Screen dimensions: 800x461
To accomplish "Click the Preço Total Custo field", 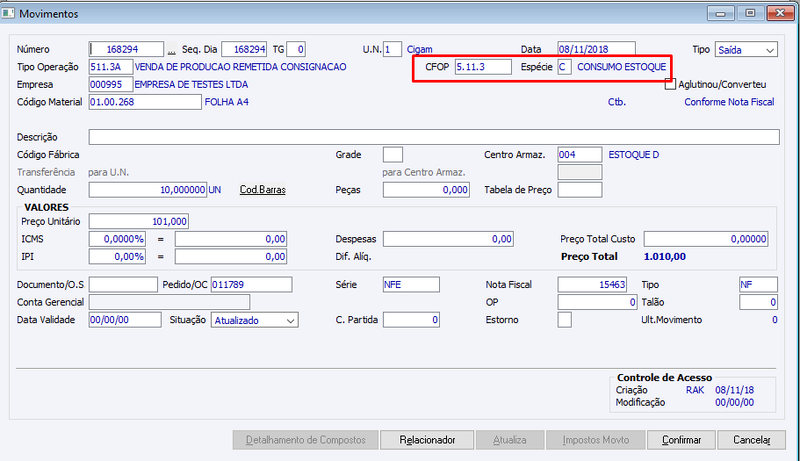I will [x=706, y=239].
